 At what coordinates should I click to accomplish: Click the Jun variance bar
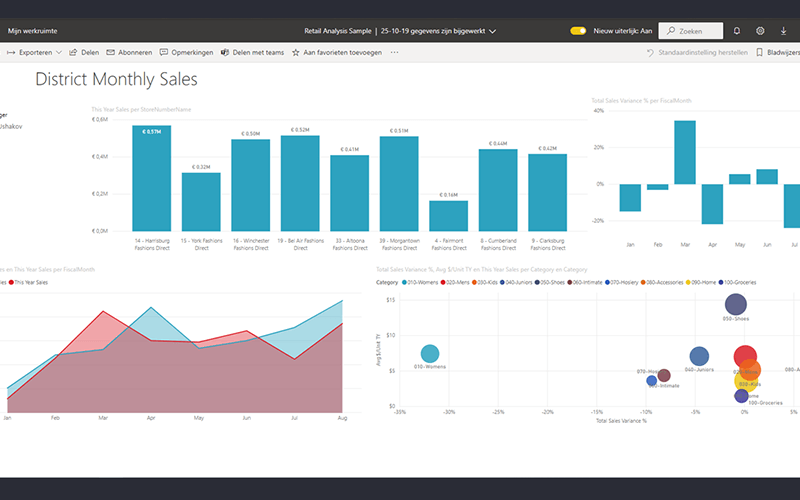[x=767, y=177]
